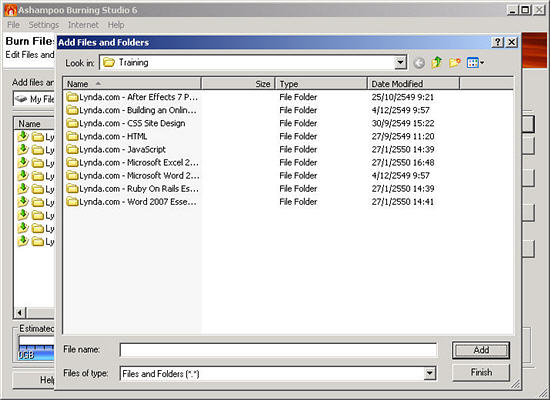Click date 27/1/2550 14:41 cell
Screen dimensions: 550x400
403,202
